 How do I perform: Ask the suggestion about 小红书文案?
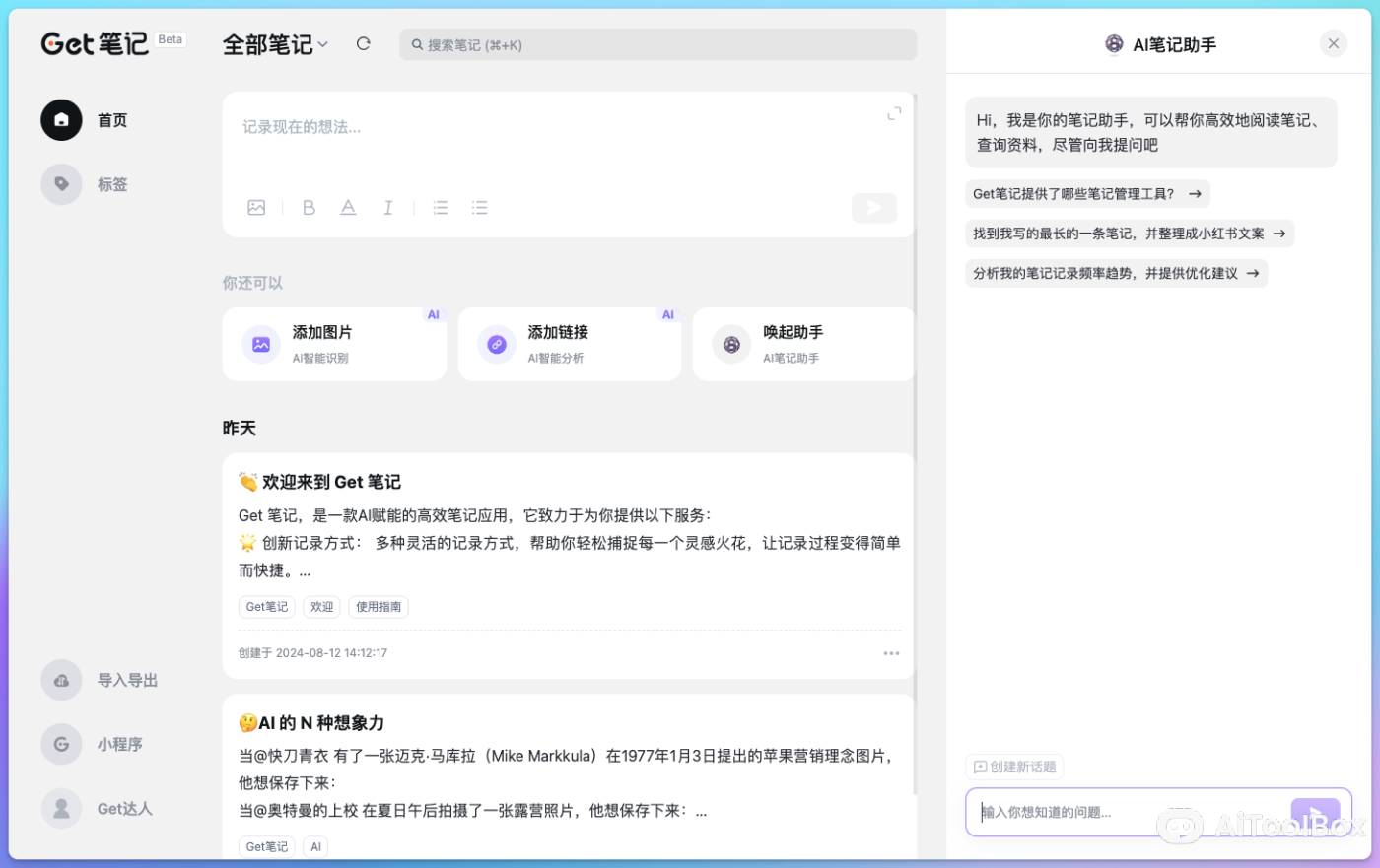pyautogui.click(x=1130, y=234)
